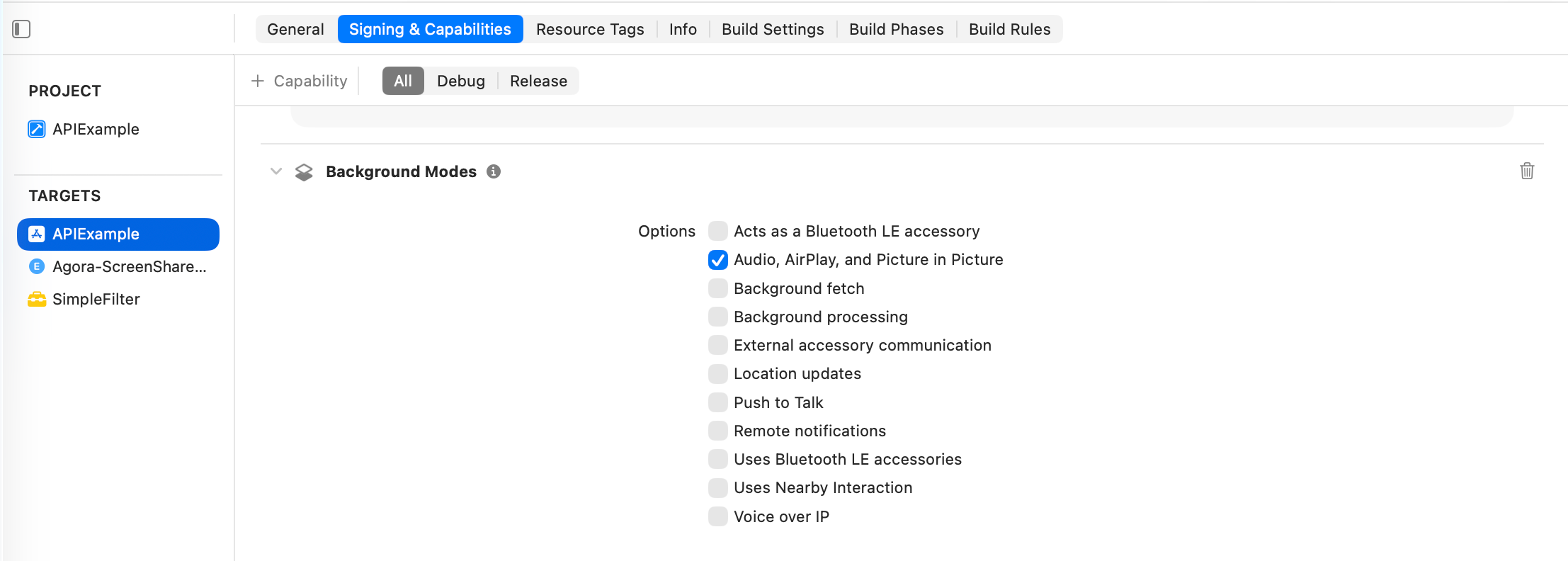Click the APIExample target app icon
1568x561 pixels.
[37, 234]
